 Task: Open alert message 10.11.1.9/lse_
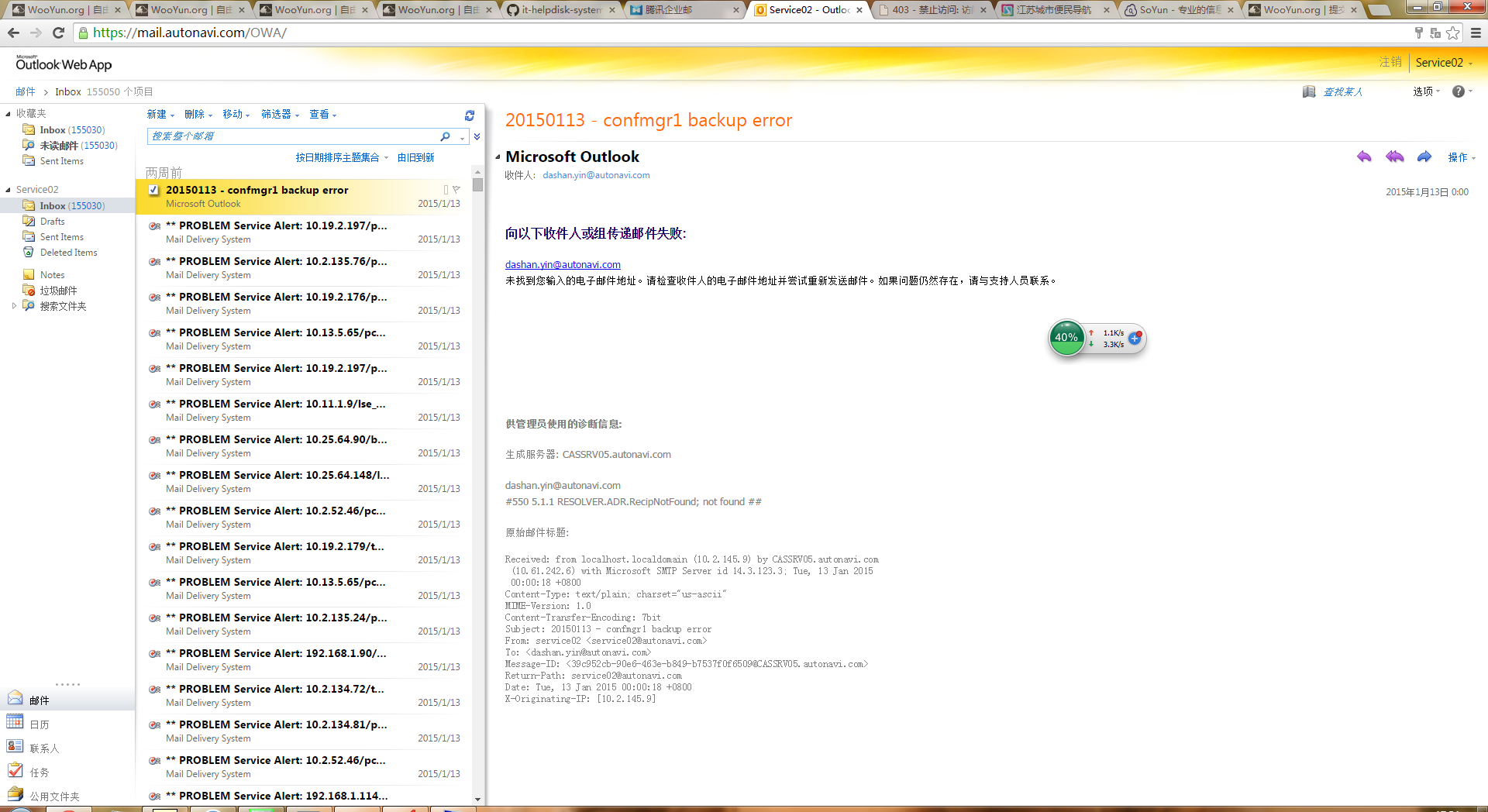tap(305, 411)
